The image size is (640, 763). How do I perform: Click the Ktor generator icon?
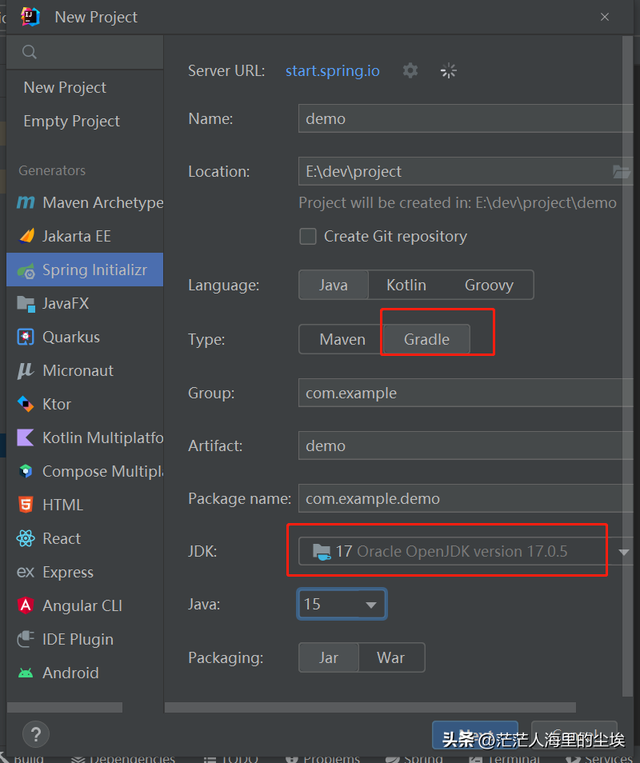26,404
